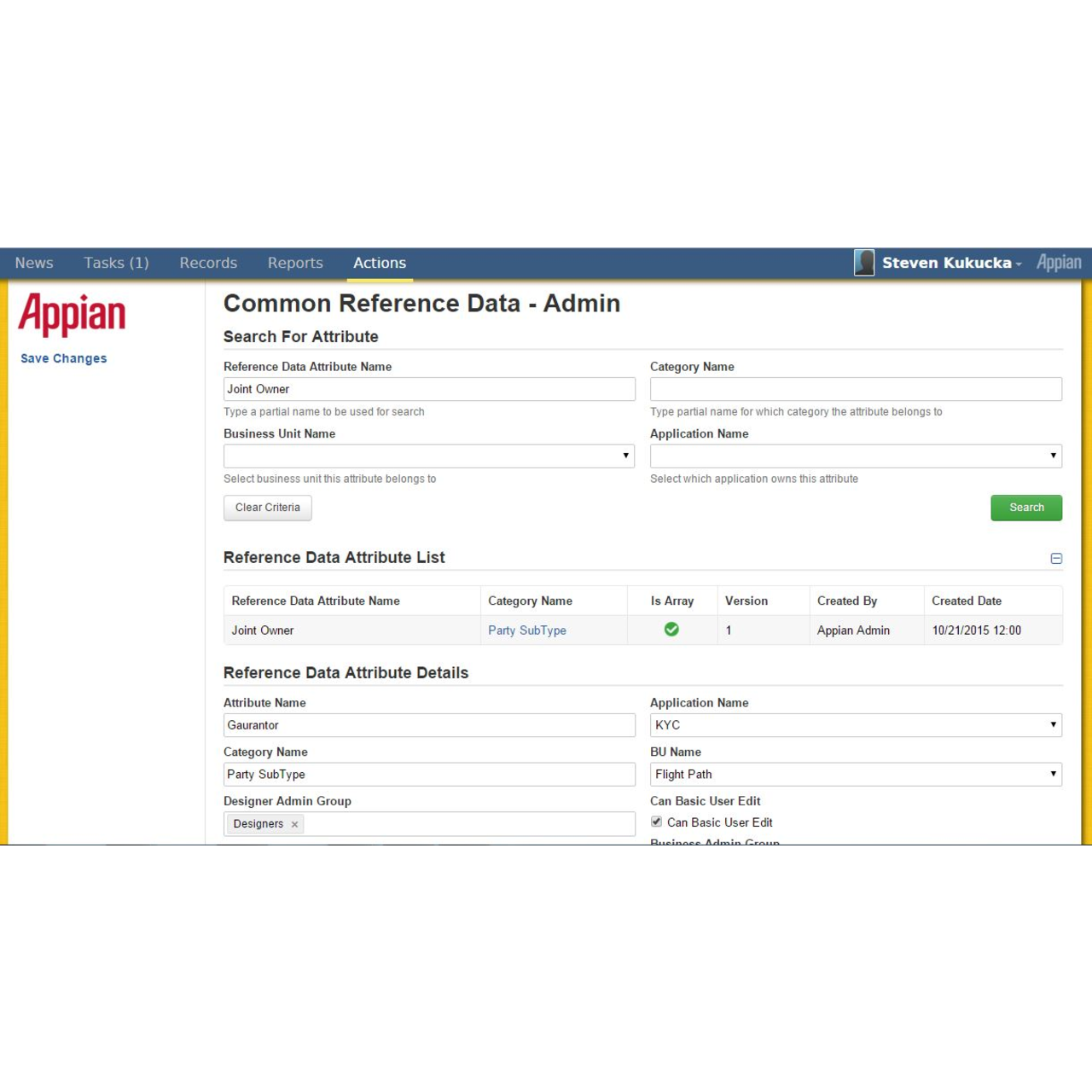Image resolution: width=1092 pixels, height=1092 pixels.
Task: Open the Flight Path BU Name dropdown
Action: coord(1051,775)
